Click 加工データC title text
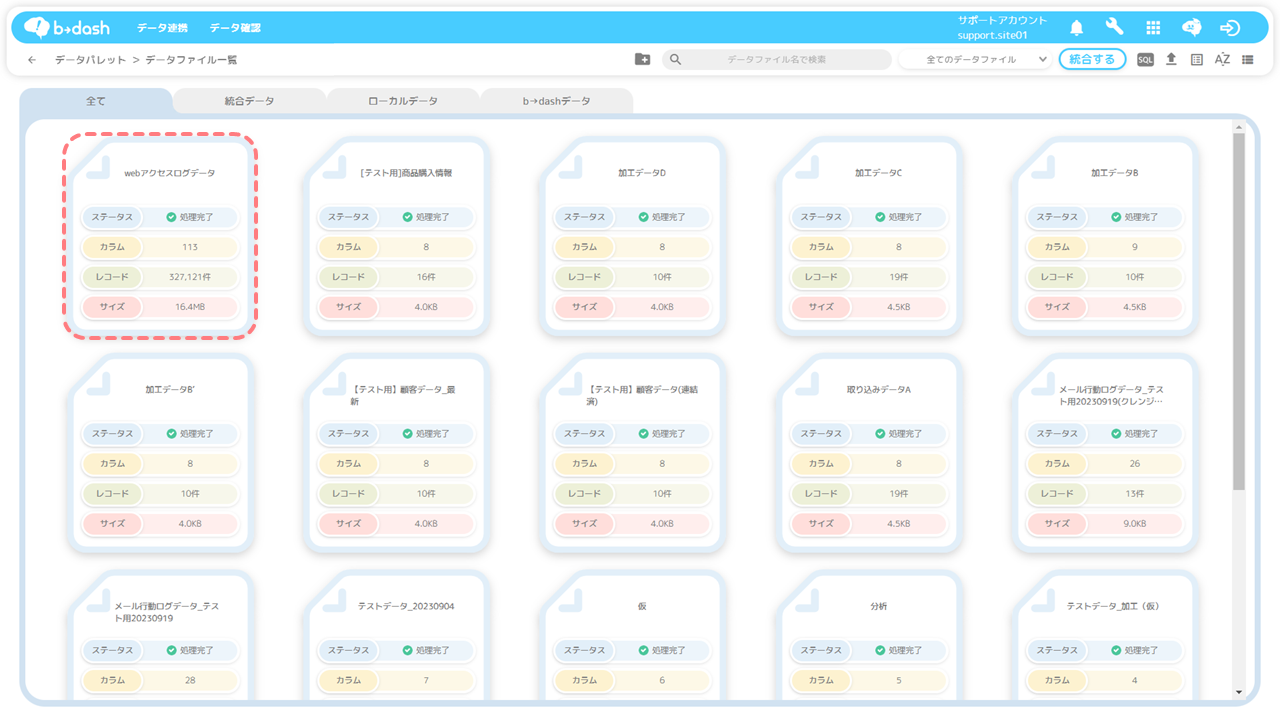This screenshot has height=720, width=1280. click(878, 173)
